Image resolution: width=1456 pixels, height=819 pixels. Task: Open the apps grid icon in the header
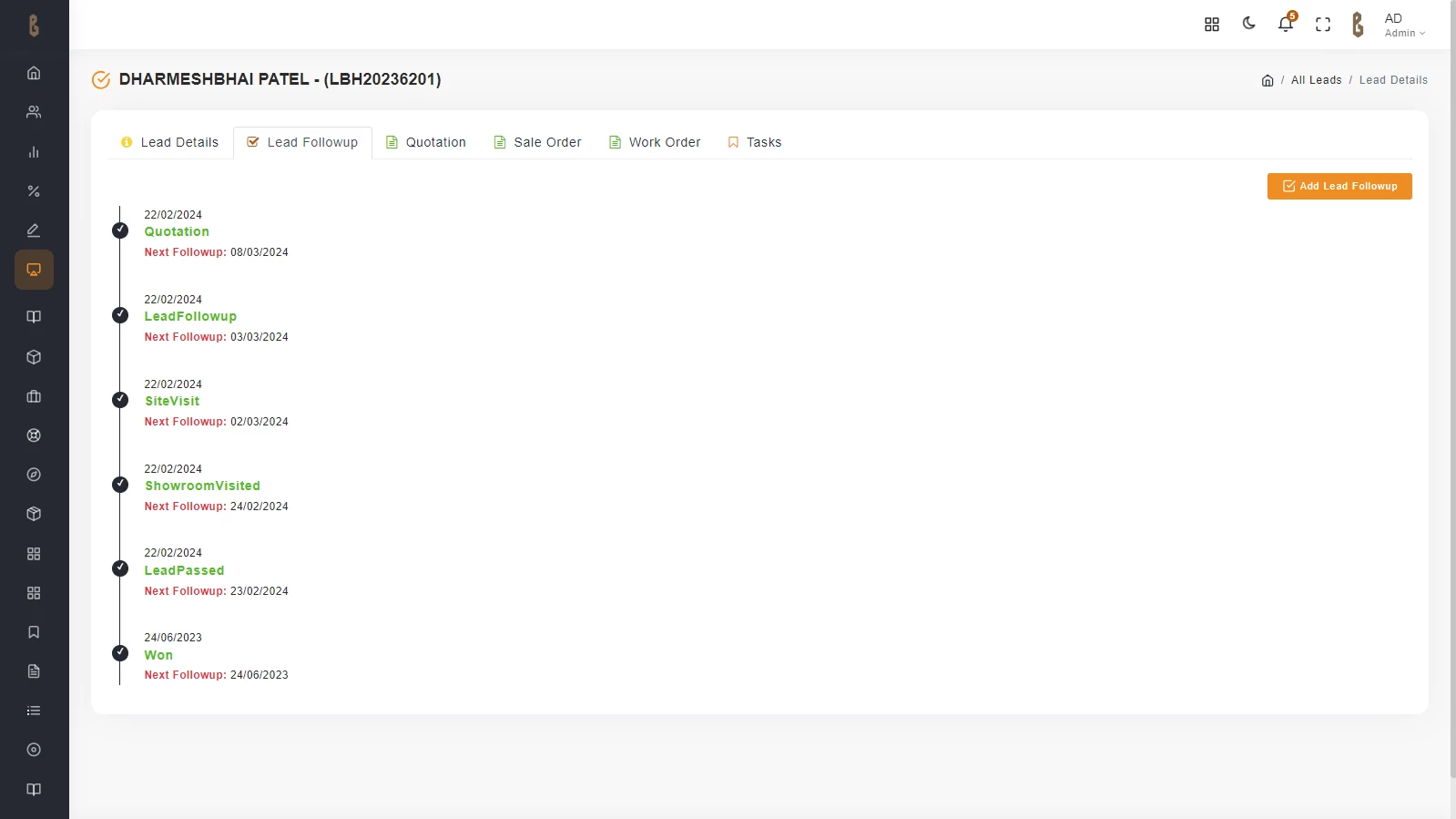1211,25
